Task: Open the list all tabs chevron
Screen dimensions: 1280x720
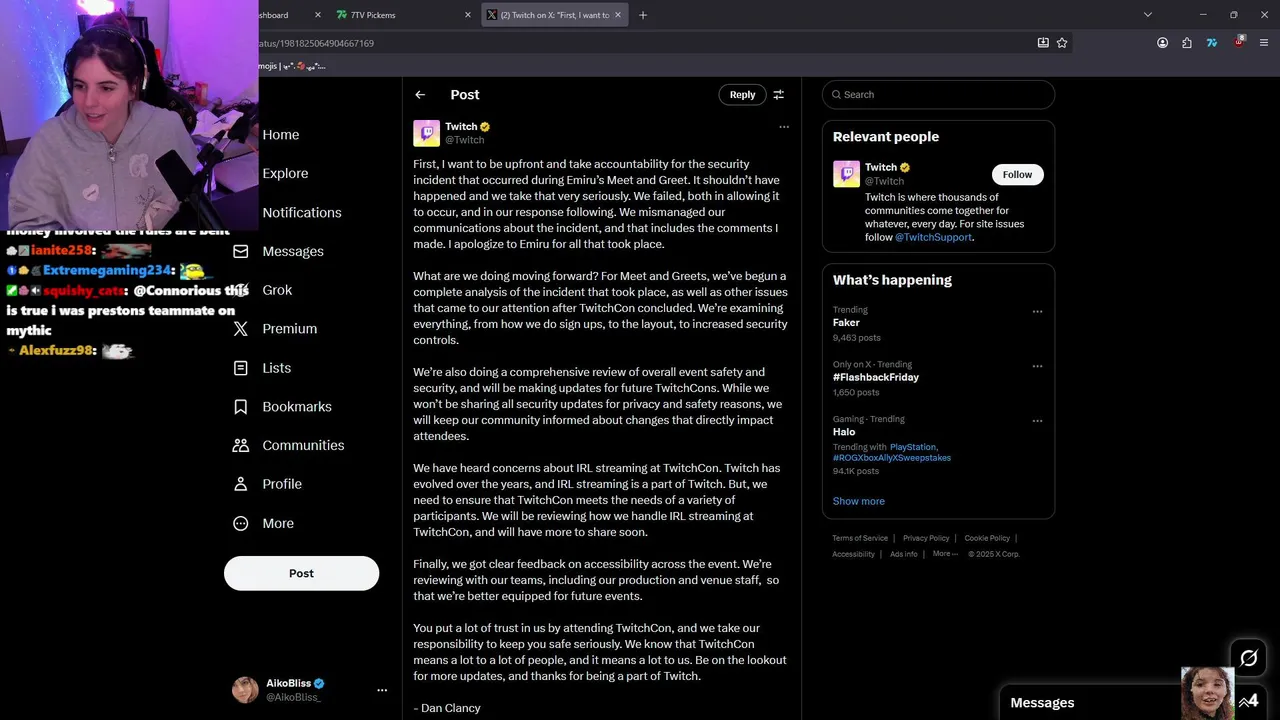Action: [x=1148, y=15]
